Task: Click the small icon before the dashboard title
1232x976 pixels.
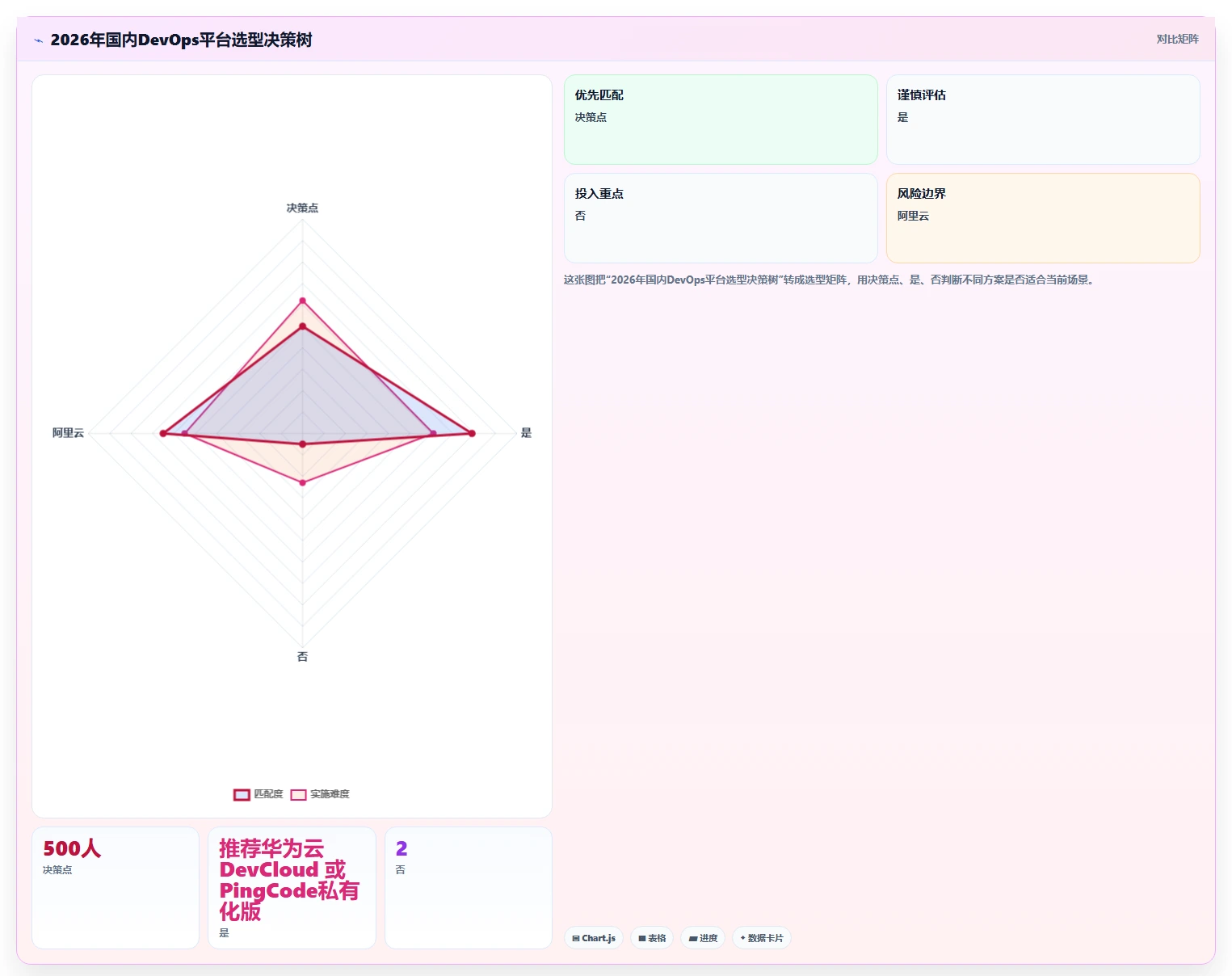Action: click(x=38, y=40)
